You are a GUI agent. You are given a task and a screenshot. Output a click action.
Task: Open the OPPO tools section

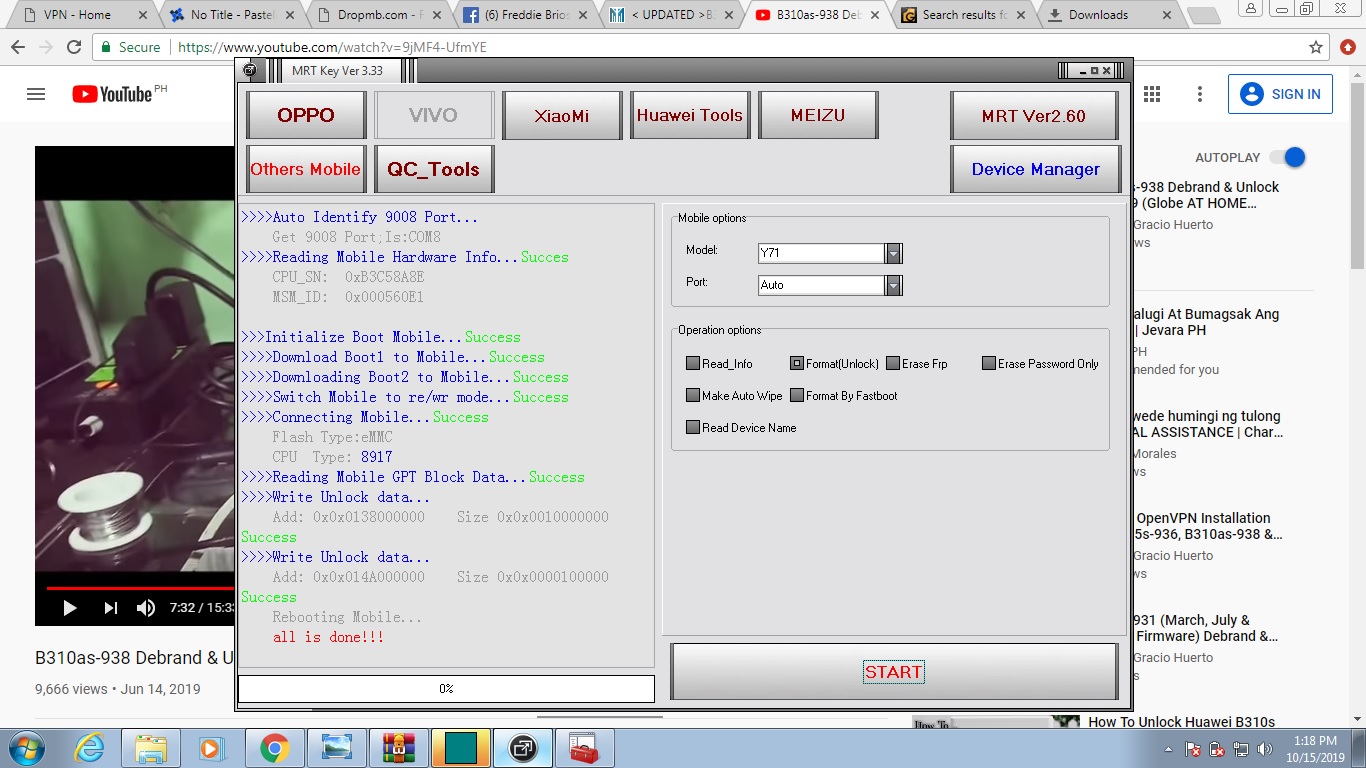point(306,115)
